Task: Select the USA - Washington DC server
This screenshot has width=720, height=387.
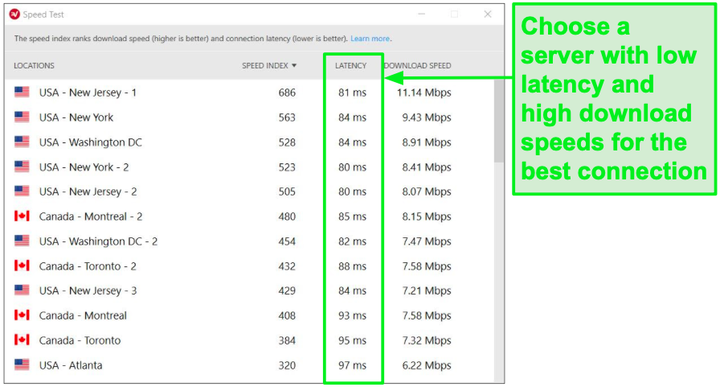Action: [90, 142]
